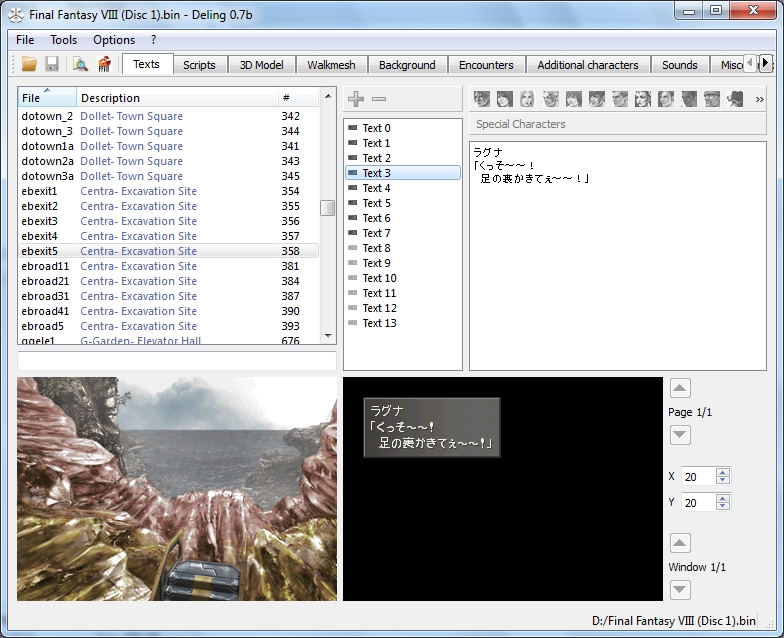The image size is (784, 638).
Task: Go to previous page with up arrow
Action: point(680,388)
